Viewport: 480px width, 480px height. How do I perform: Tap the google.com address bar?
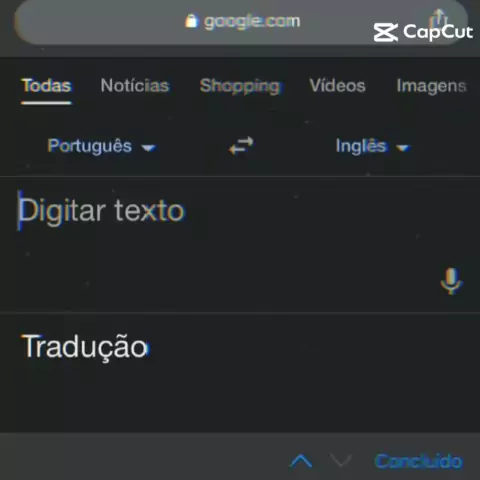click(241, 21)
